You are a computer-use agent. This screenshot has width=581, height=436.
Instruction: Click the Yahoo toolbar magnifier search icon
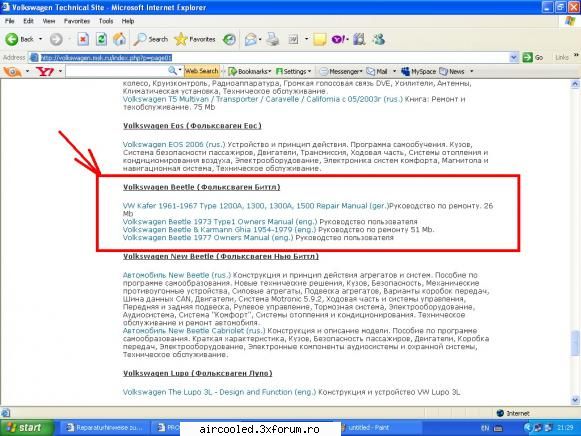click(172, 70)
